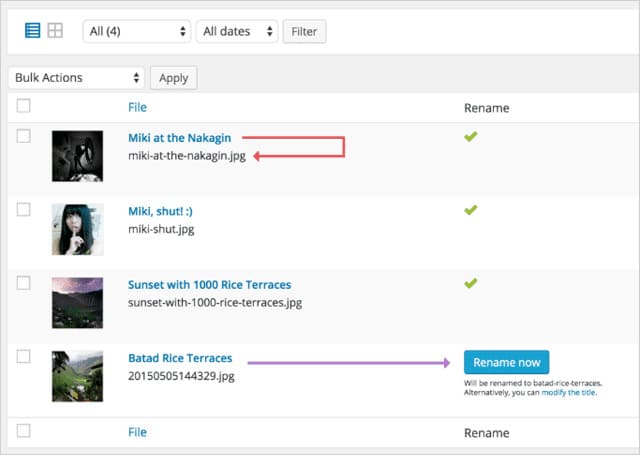Click the bottom File column footer label
Image resolution: width=640 pixels, height=455 pixels.
tap(137, 432)
